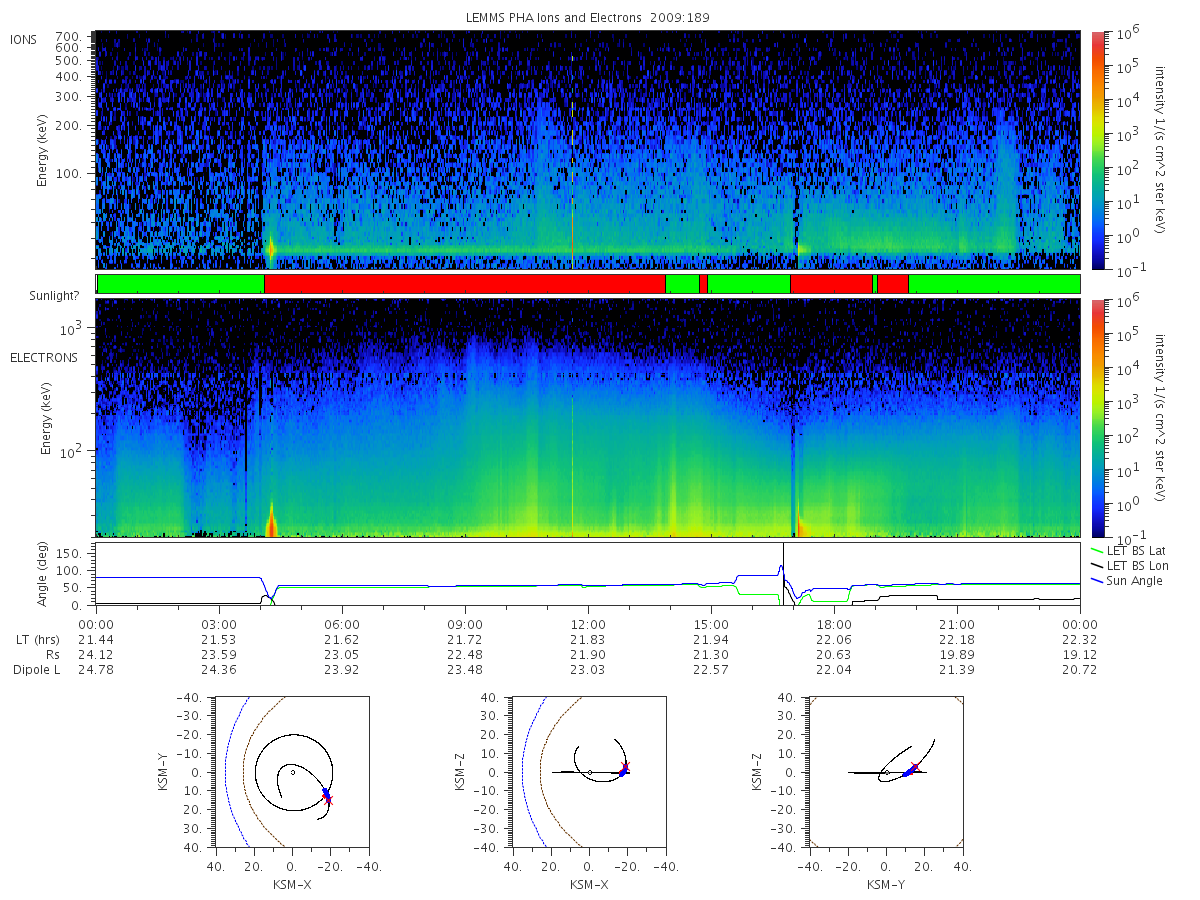
Task: Click the IONS panel label
Action: 24,39
